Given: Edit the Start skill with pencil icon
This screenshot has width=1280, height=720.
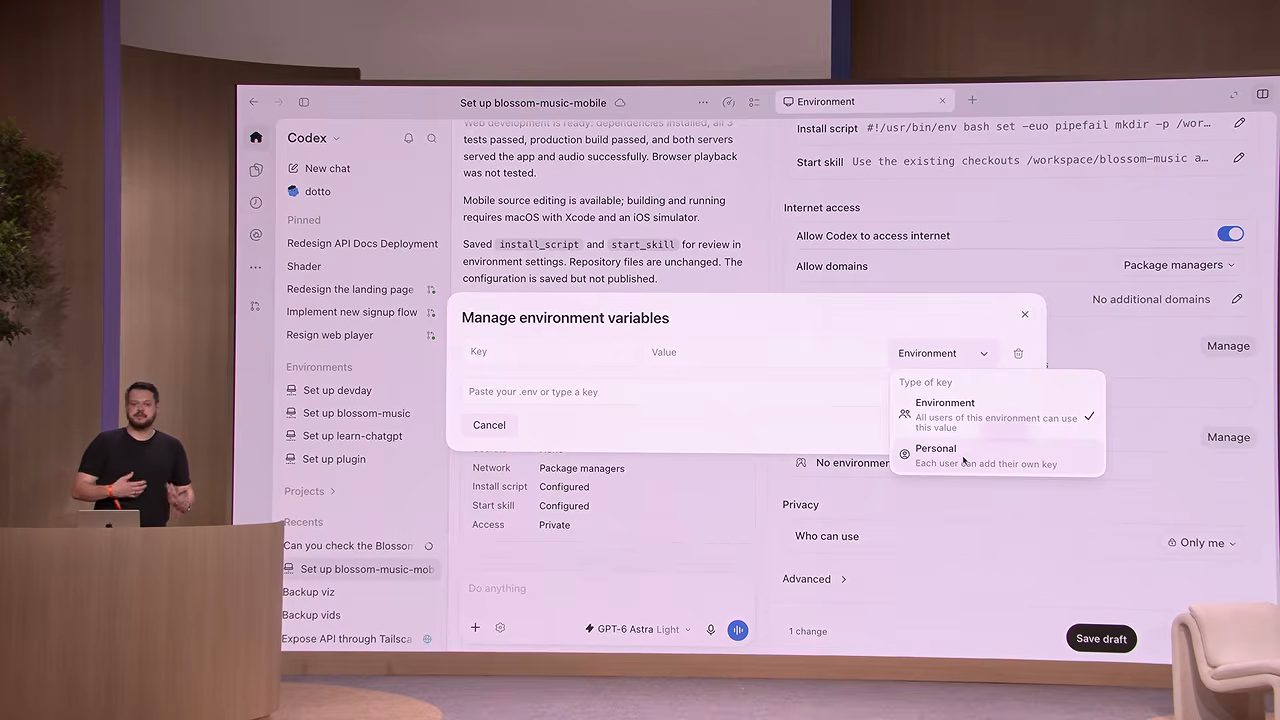Looking at the screenshot, I should pyautogui.click(x=1239, y=157).
